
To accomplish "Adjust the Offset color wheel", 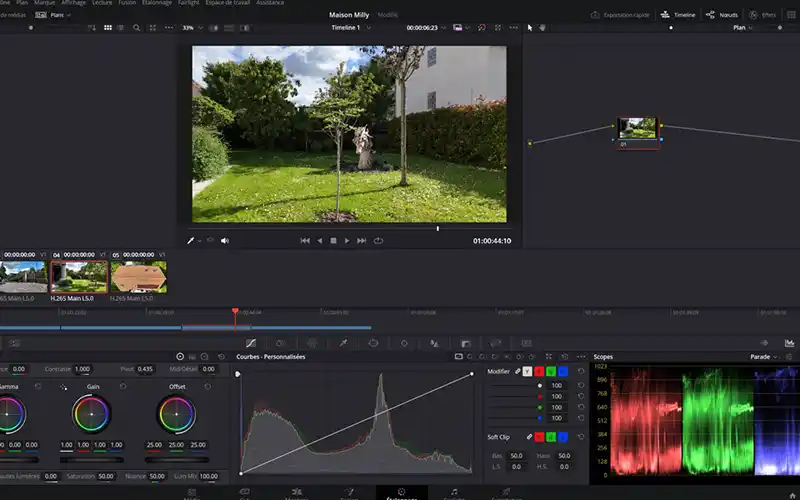I will point(176,414).
